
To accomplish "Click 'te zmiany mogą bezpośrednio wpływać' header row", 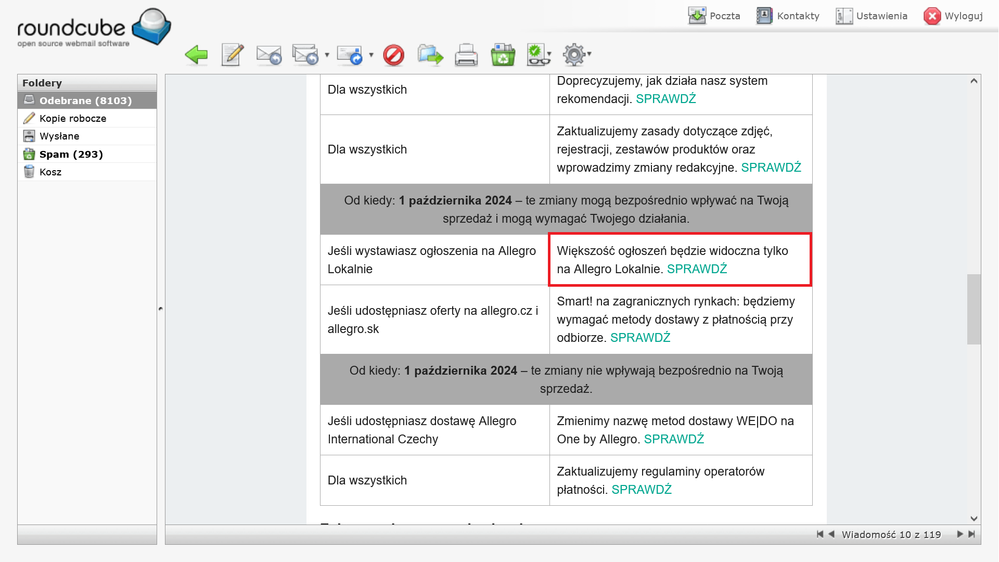I will (566, 209).
